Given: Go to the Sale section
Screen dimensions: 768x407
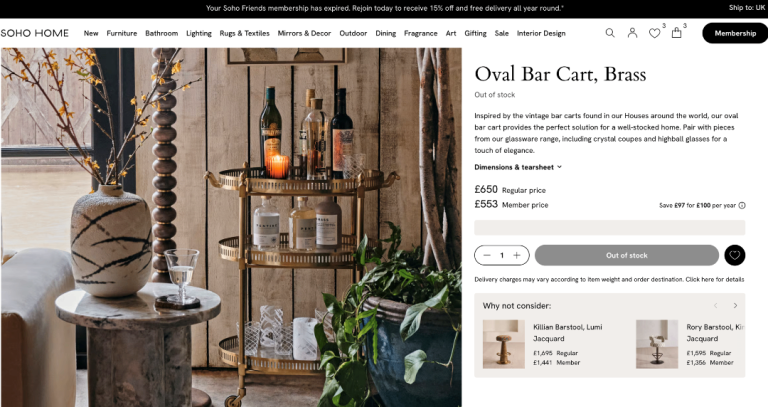Looking at the screenshot, I should pos(502,33).
